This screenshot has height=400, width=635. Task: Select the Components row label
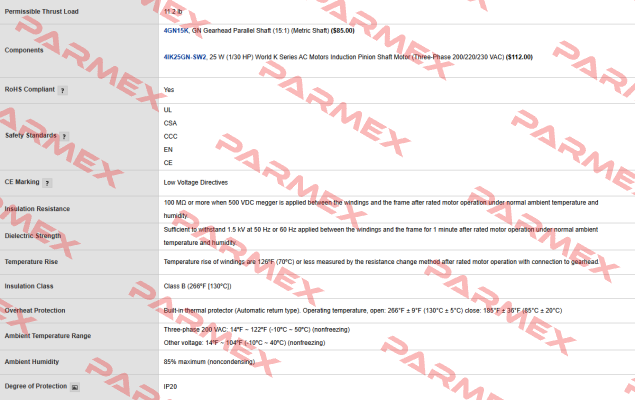click(x=23, y=50)
